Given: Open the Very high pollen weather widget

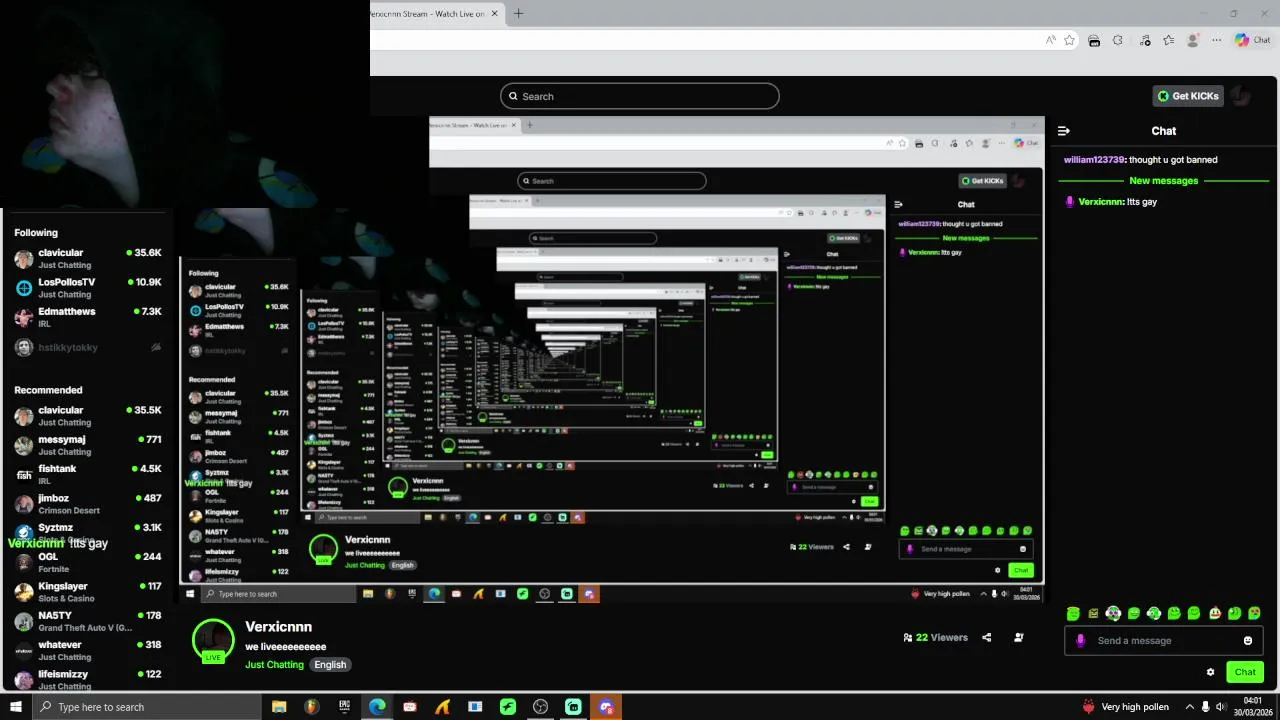Looking at the screenshot, I should 1125,707.
